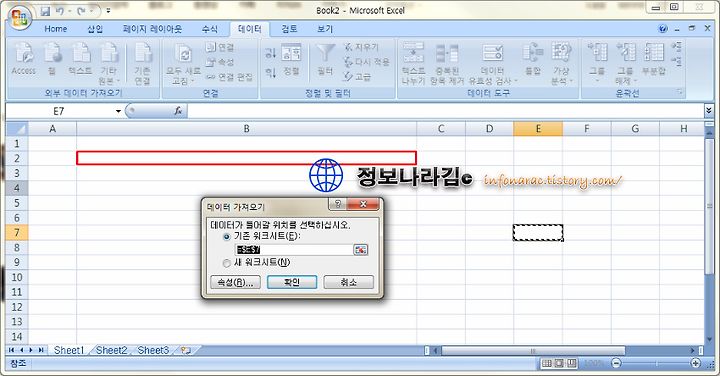
Task: Switch to Sheet2 tab
Action: pyautogui.click(x=112, y=350)
